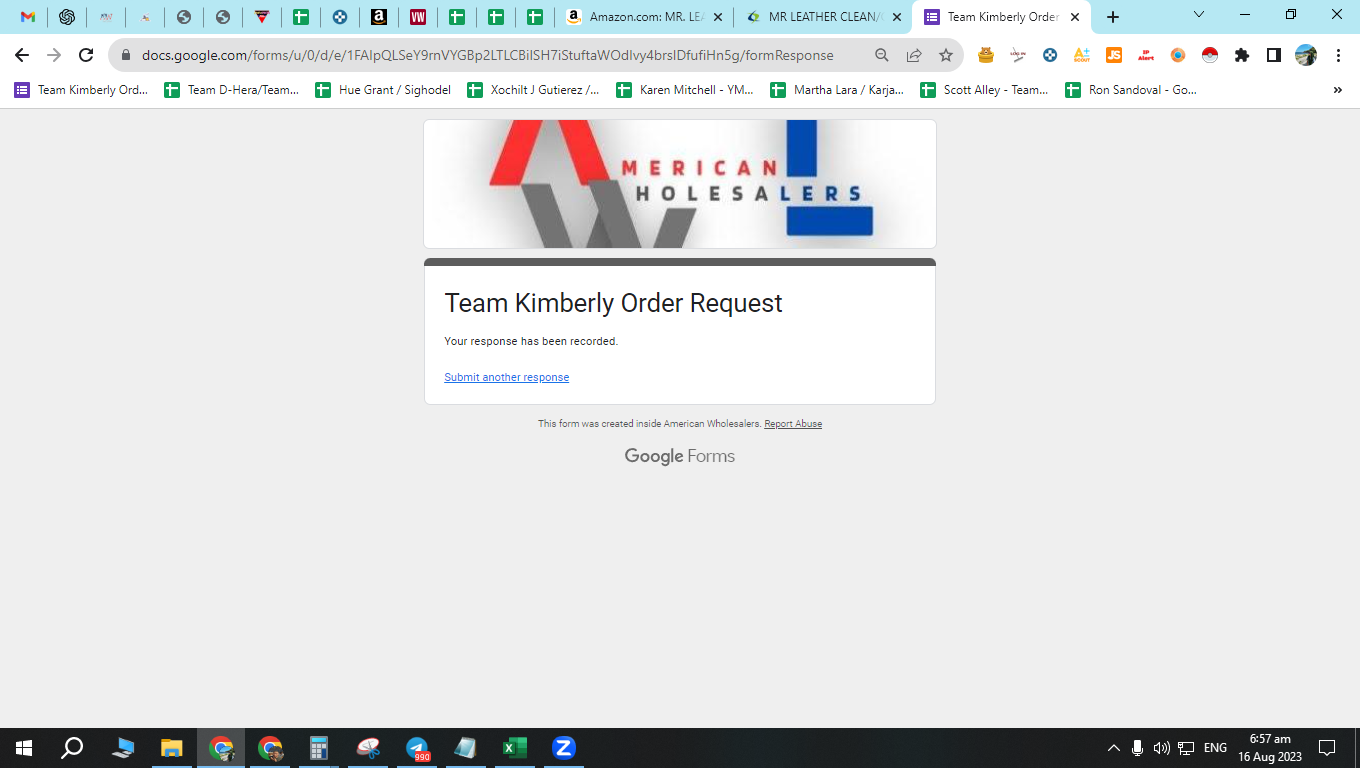Open Hue Grant / Sighodel bookmark
1360x768 pixels.
point(383,90)
